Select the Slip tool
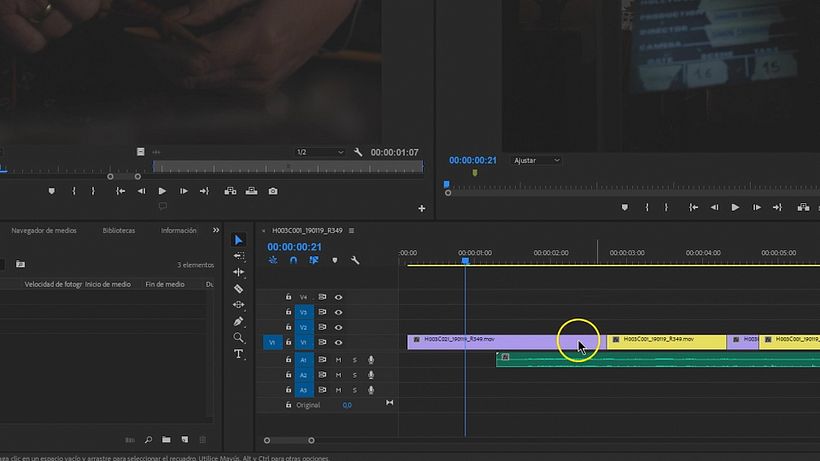Image resolution: width=820 pixels, height=461 pixels. click(238, 305)
